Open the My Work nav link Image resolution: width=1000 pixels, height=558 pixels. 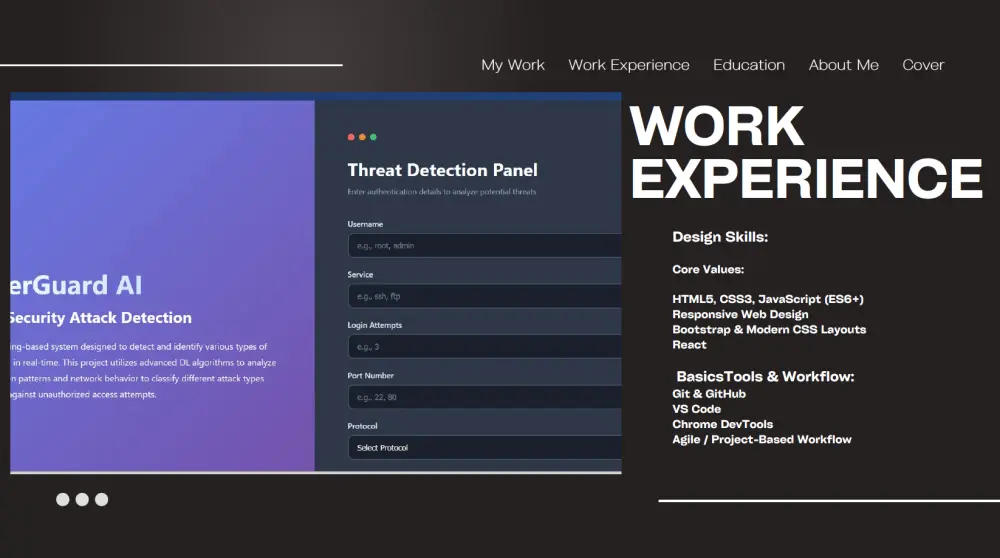[513, 65]
